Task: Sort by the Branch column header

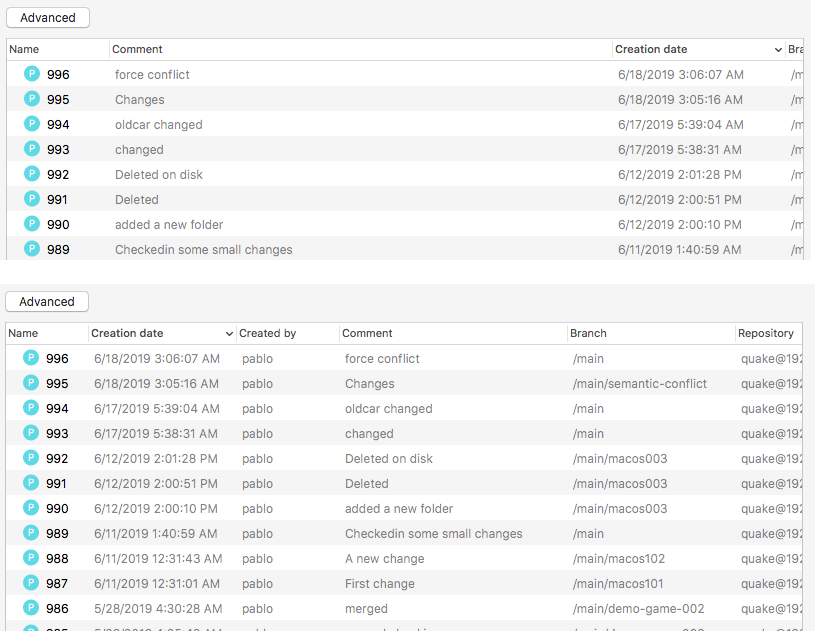Action: 588,333
